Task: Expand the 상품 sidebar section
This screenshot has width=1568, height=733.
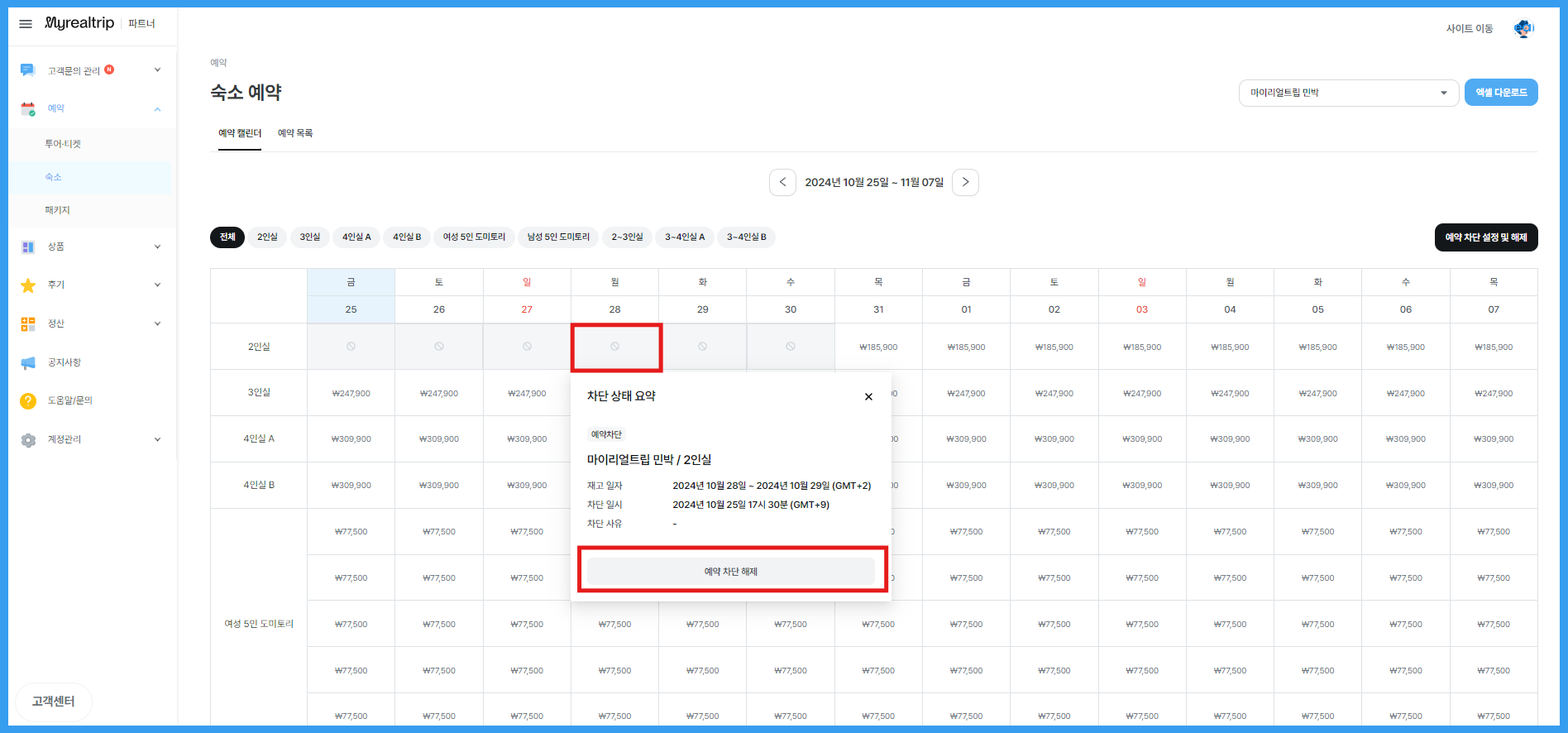Action: tap(91, 247)
